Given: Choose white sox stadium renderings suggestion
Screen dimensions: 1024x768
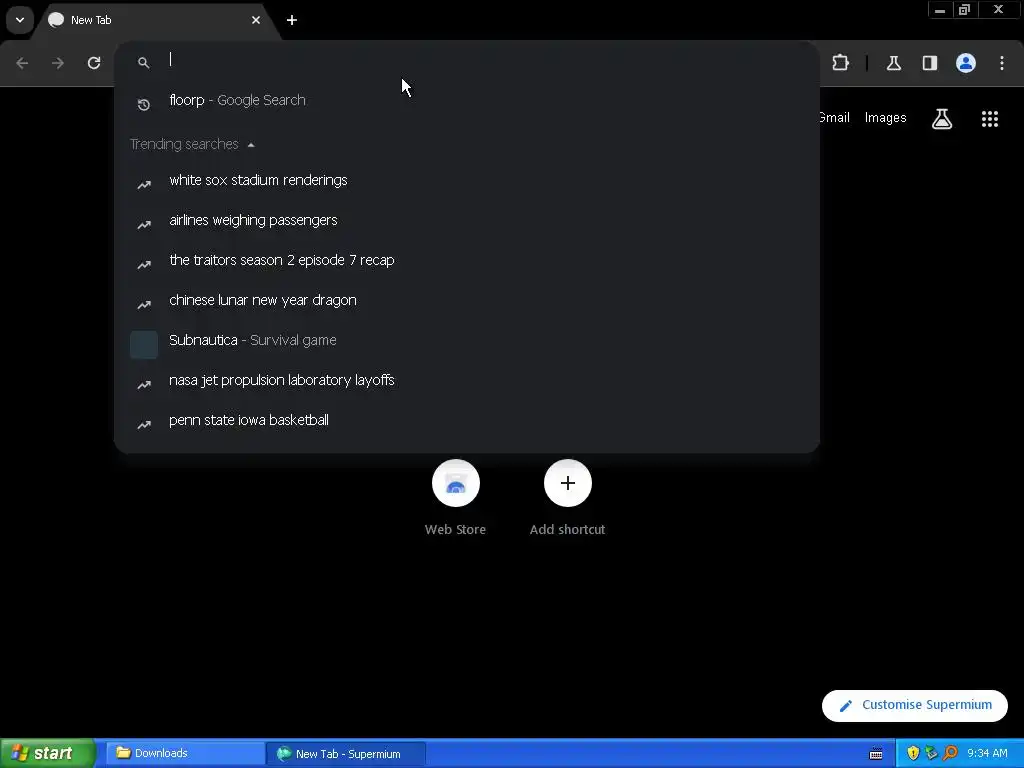Looking at the screenshot, I should [467, 180].
